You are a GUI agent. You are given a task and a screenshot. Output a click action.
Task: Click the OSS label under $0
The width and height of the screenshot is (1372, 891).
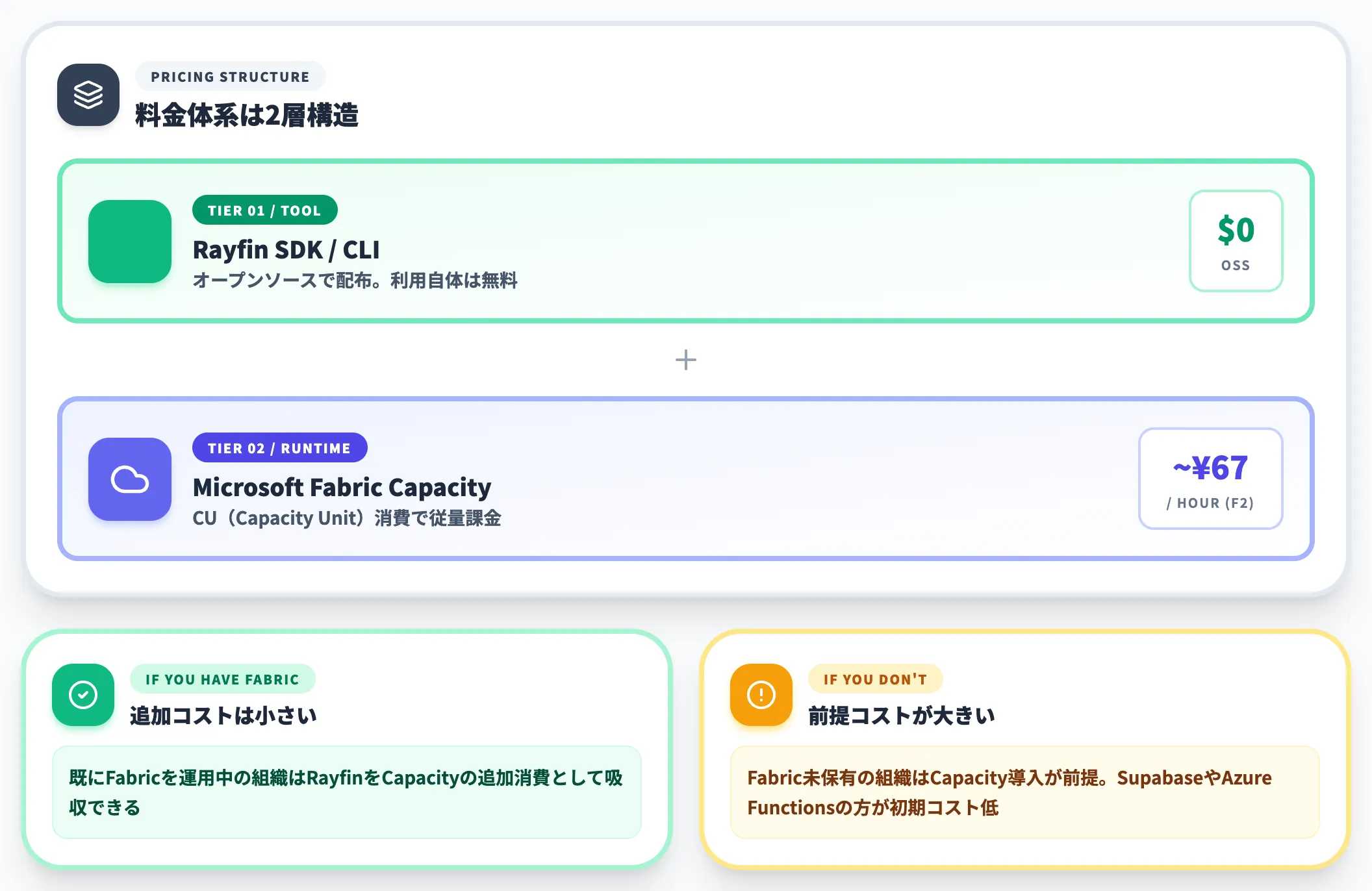pyautogui.click(x=1236, y=266)
